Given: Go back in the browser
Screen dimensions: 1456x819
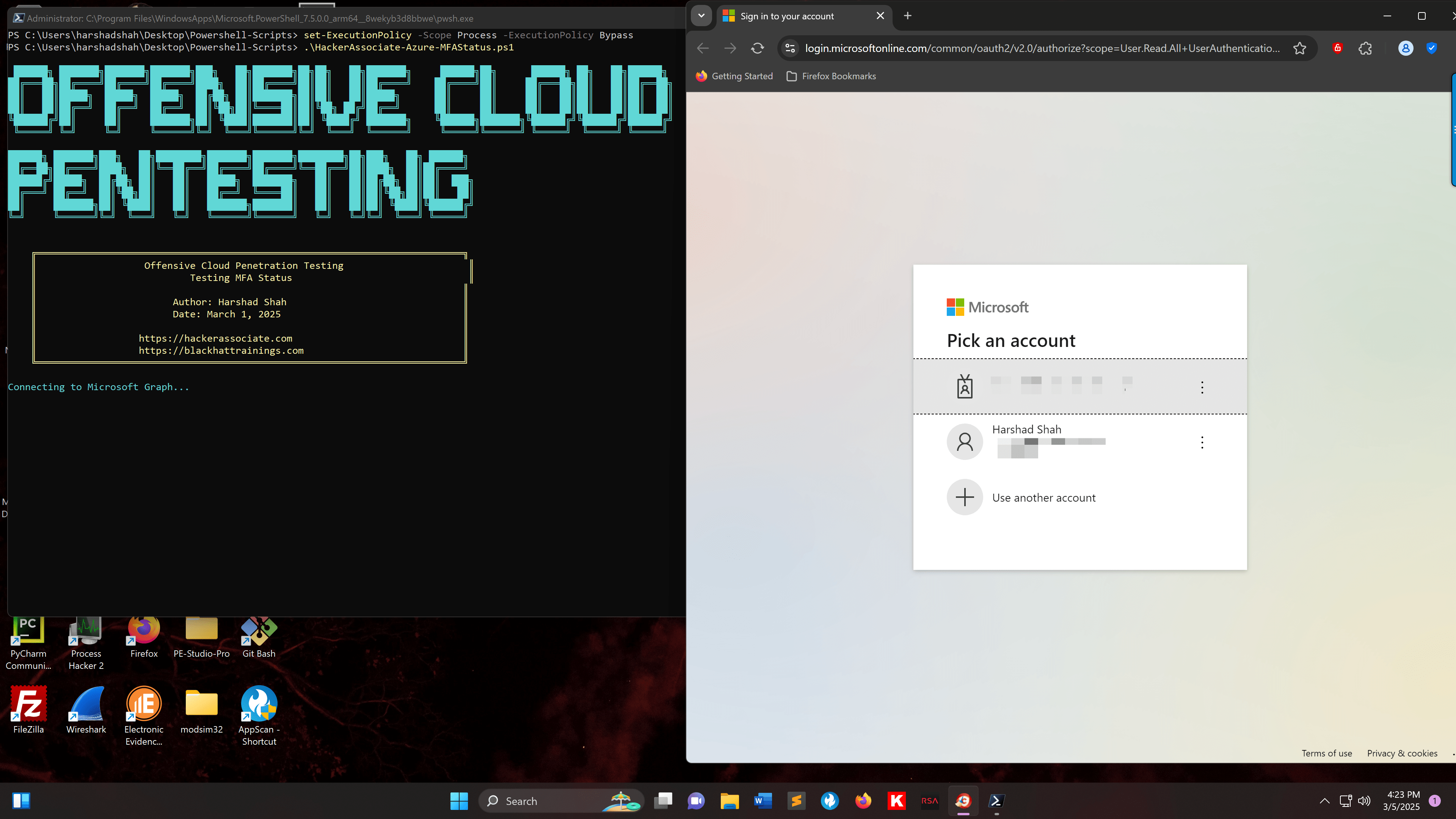Looking at the screenshot, I should (703, 49).
